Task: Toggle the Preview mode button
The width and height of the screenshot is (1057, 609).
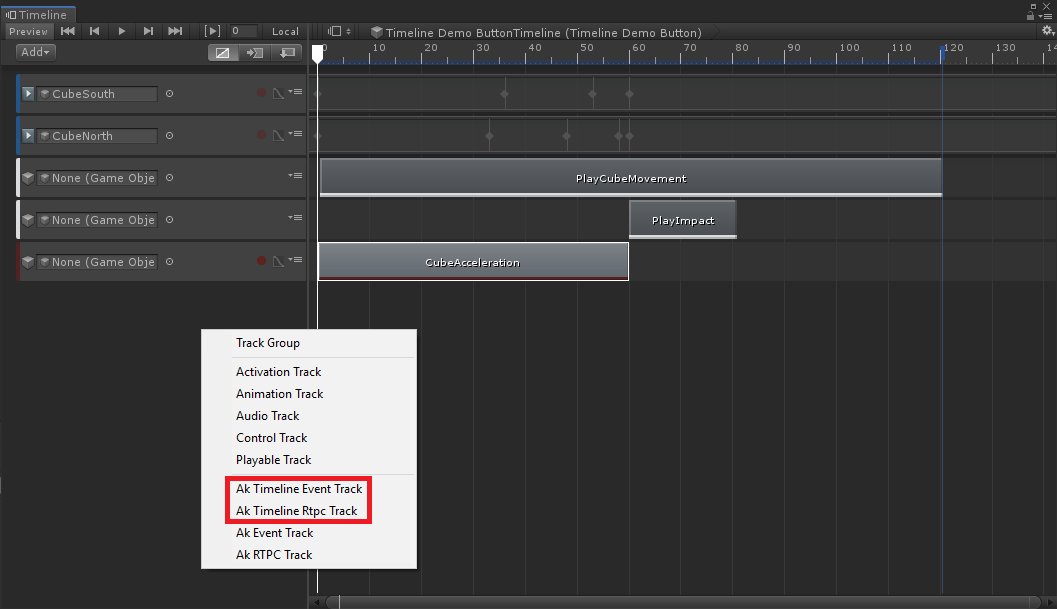Action: pos(28,32)
